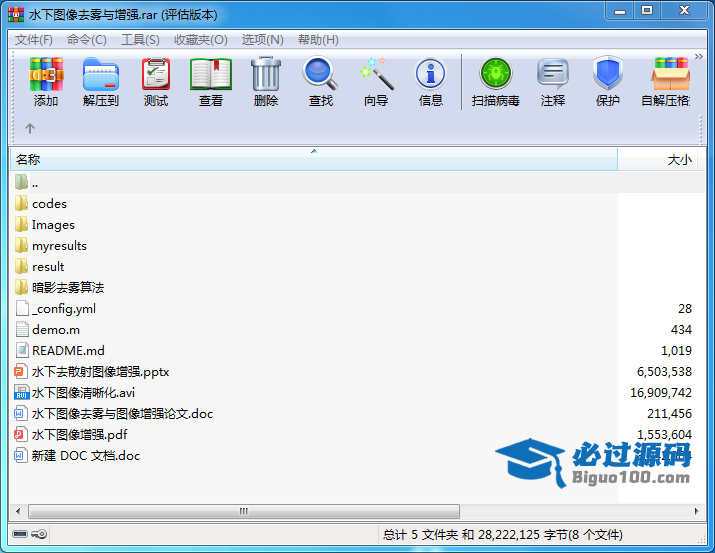The width and height of the screenshot is (715, 553).
Task: Launch the 查找 (Find) magnifier tool
Action: (x=321, y=82)
